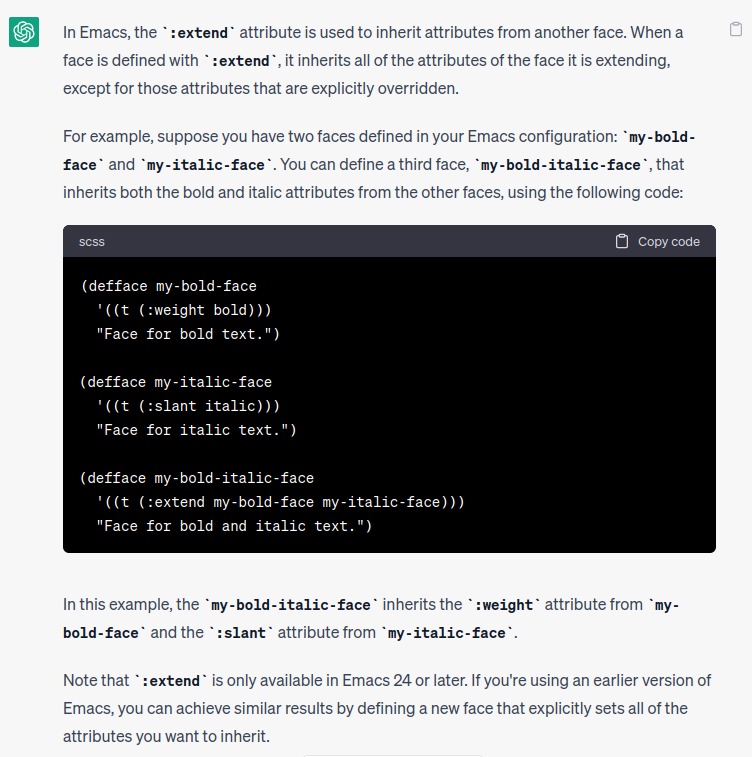
Task: Click the ChatGPT logo avatar
Action: click(x=24, y=33)
